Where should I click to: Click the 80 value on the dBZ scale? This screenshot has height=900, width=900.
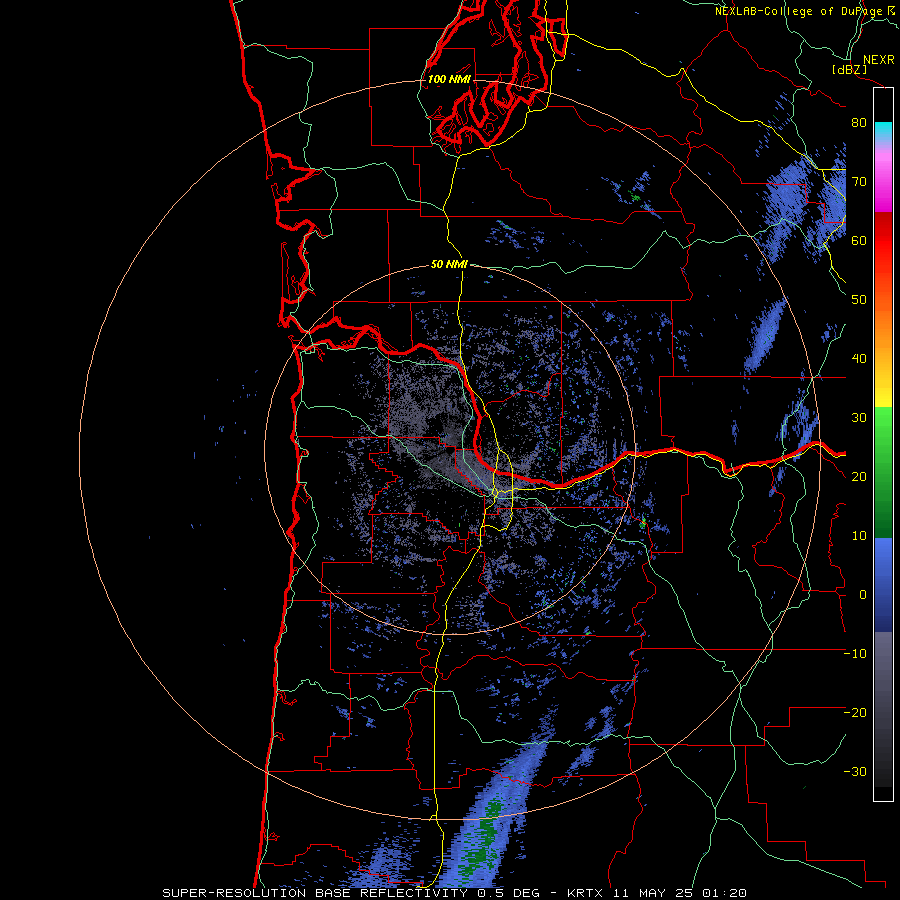(859, 123)
